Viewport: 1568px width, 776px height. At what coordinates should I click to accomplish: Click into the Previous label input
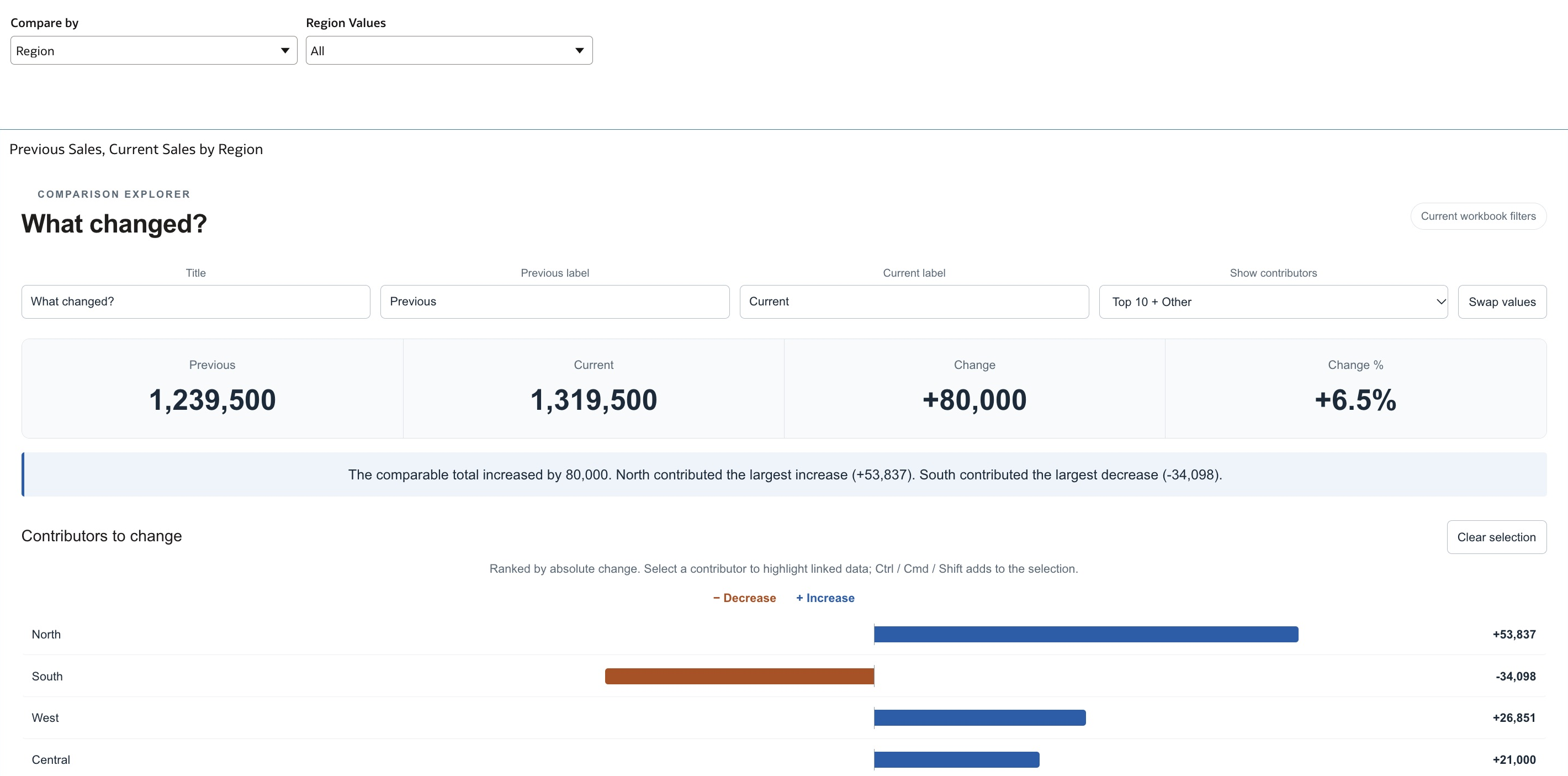point(554,302)
